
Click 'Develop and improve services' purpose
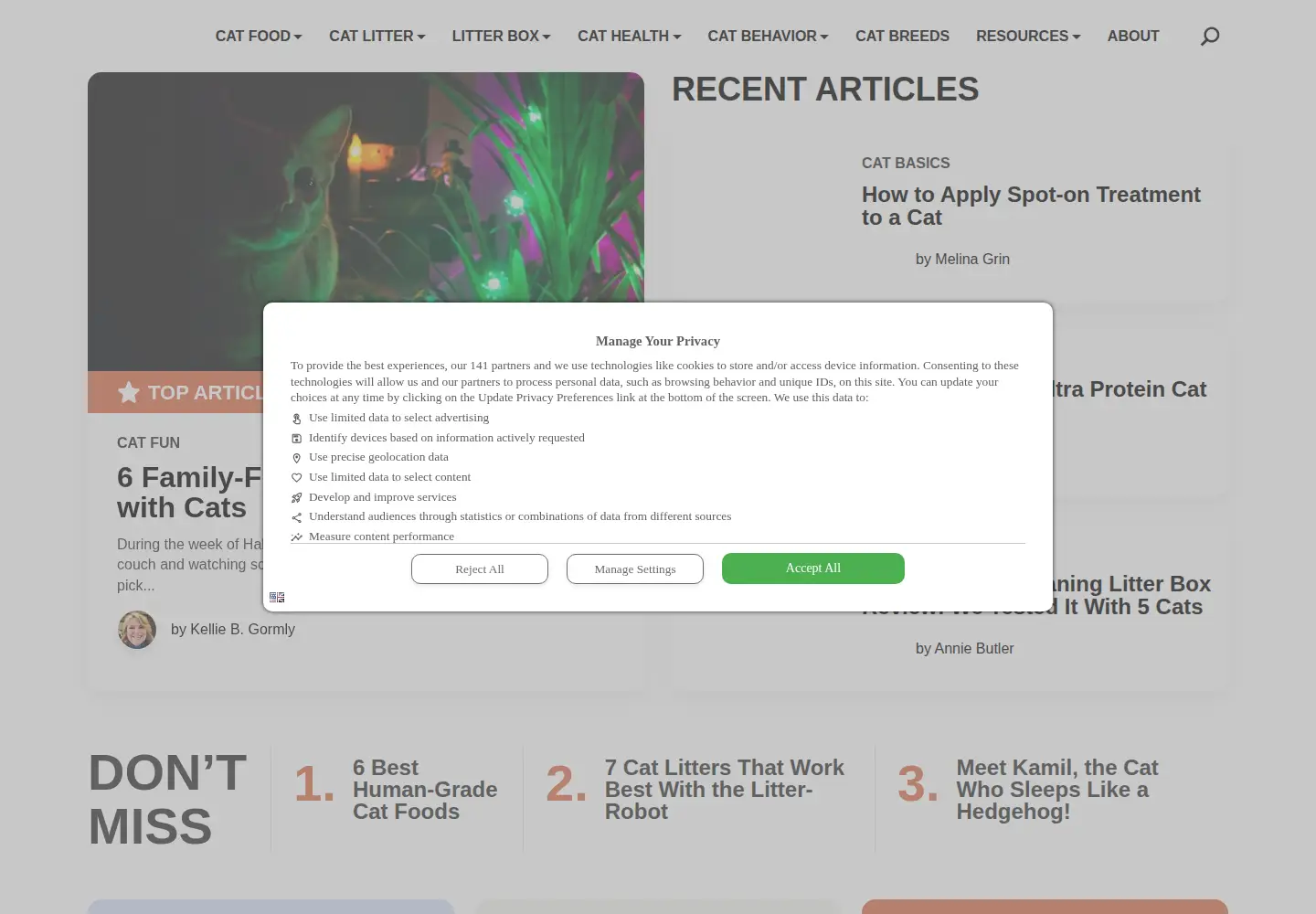(382, 497)
